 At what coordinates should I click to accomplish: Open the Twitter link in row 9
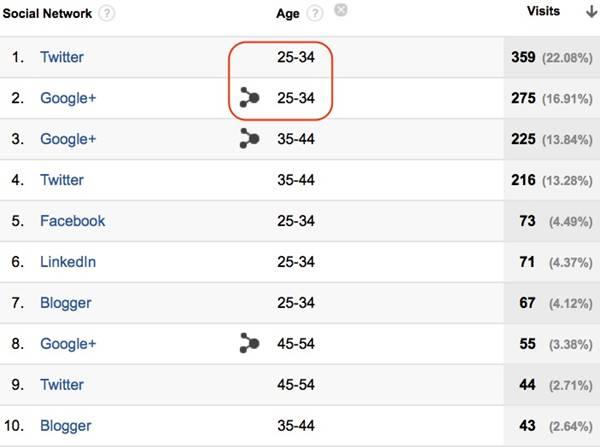(x=62, y=384)
